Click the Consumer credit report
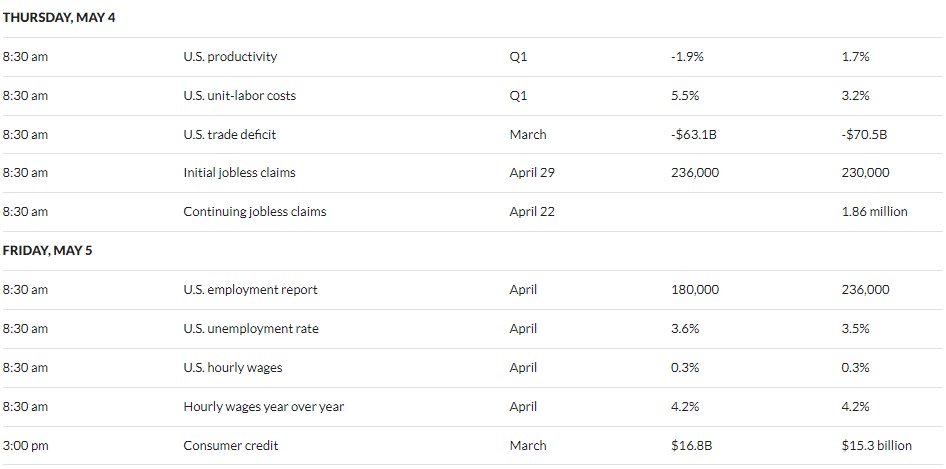Viewport: 946px width, 469px height. pyautogui.click(x=230, y=446)
